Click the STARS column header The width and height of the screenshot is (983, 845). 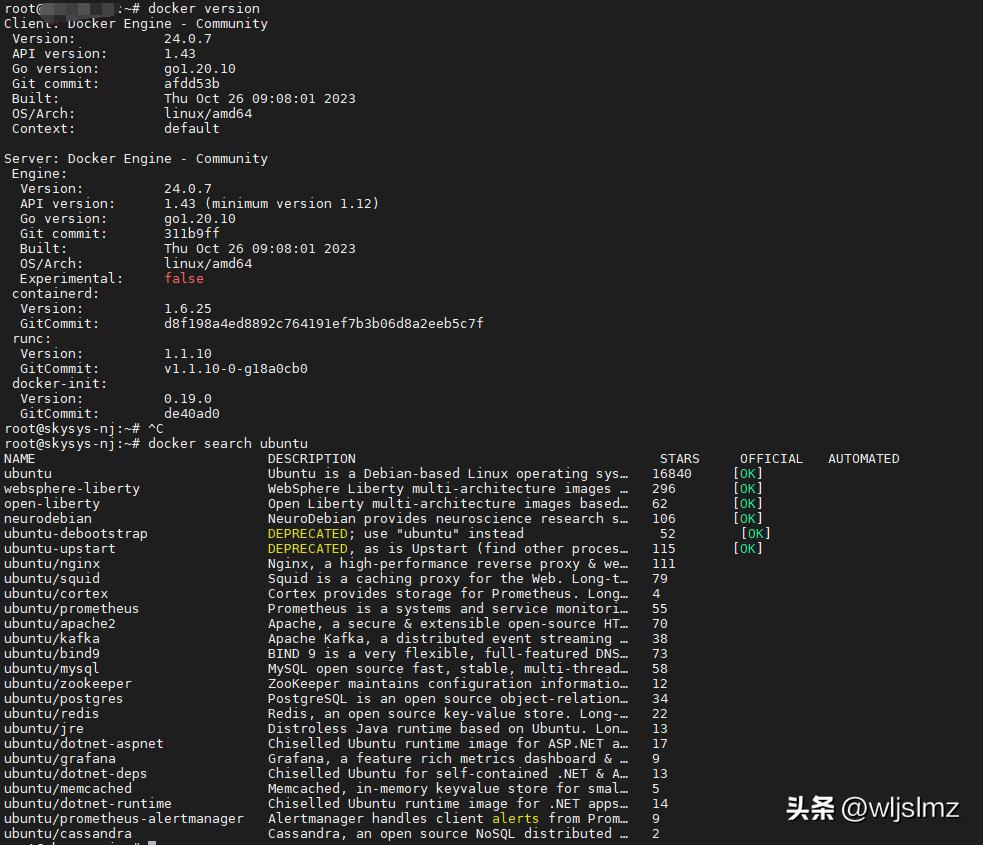coord(679,458)
